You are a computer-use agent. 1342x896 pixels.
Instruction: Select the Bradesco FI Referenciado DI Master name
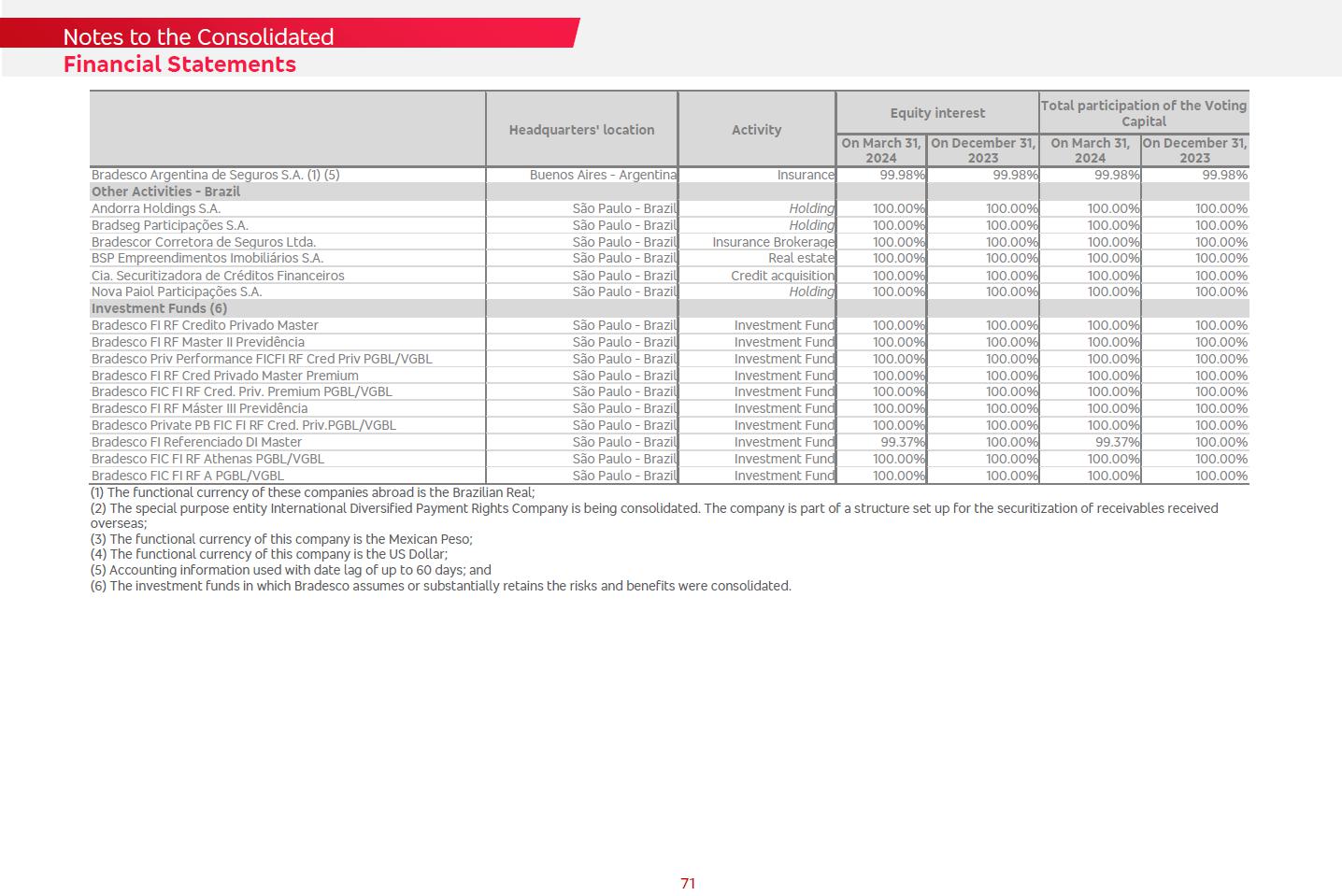pyautogui.click(x=196, y=442)
